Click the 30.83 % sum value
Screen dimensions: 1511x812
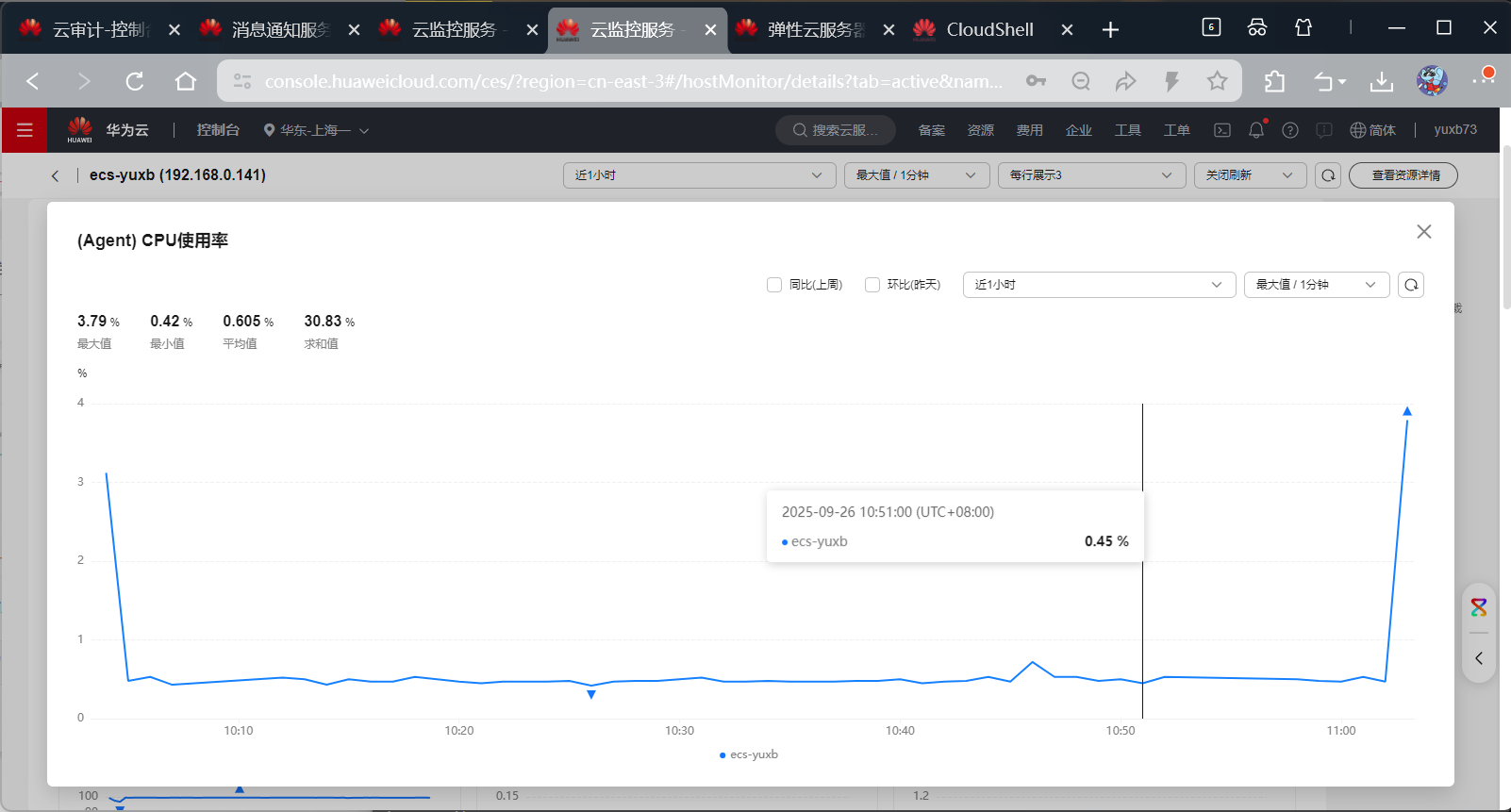[x=329, y=322]
